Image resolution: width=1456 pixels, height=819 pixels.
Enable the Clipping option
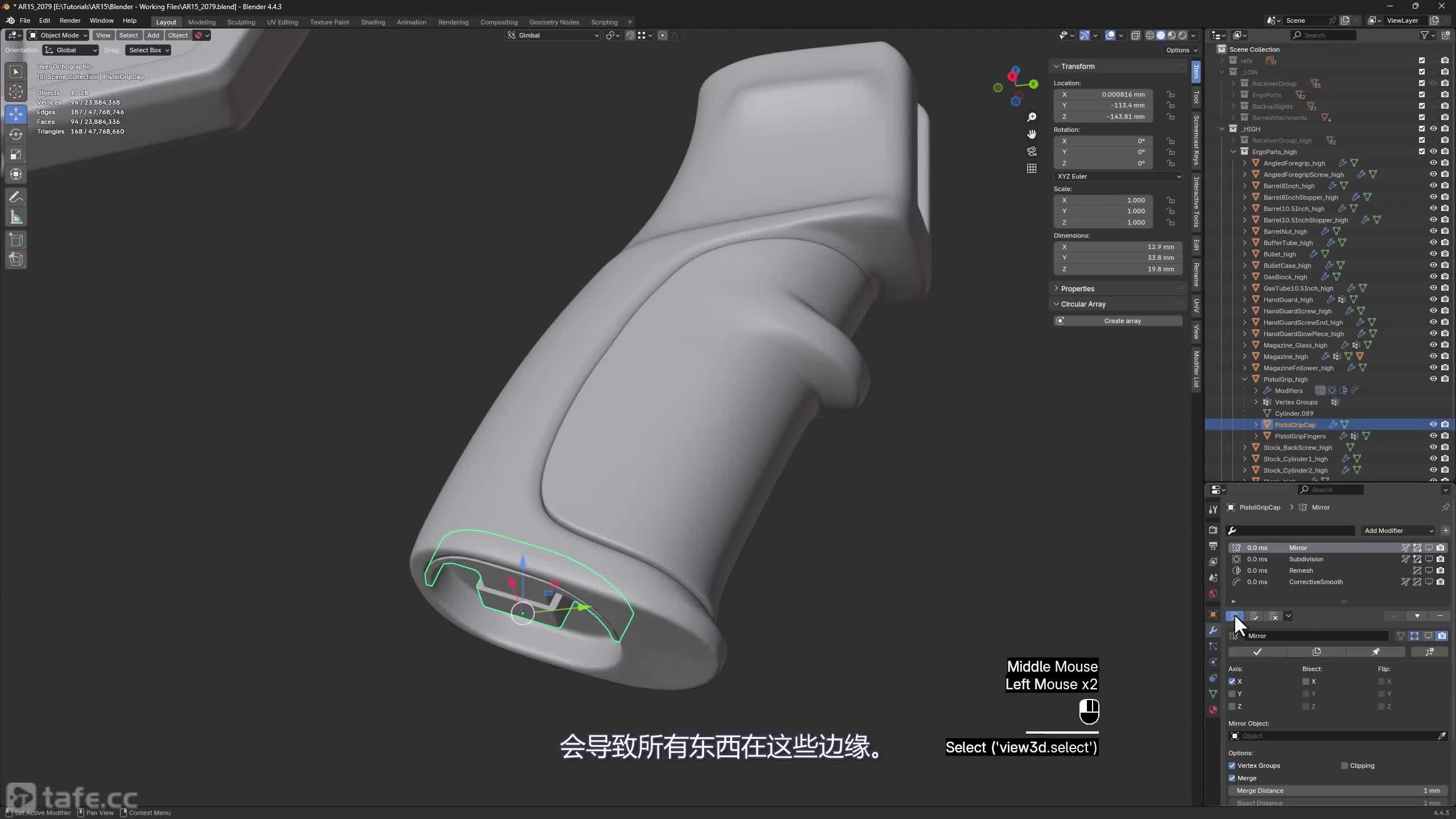pos(1345,766)
